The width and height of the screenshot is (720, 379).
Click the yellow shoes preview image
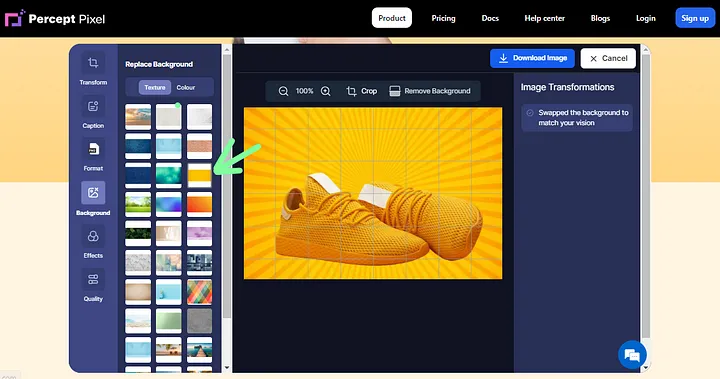(x=373, y=193)
